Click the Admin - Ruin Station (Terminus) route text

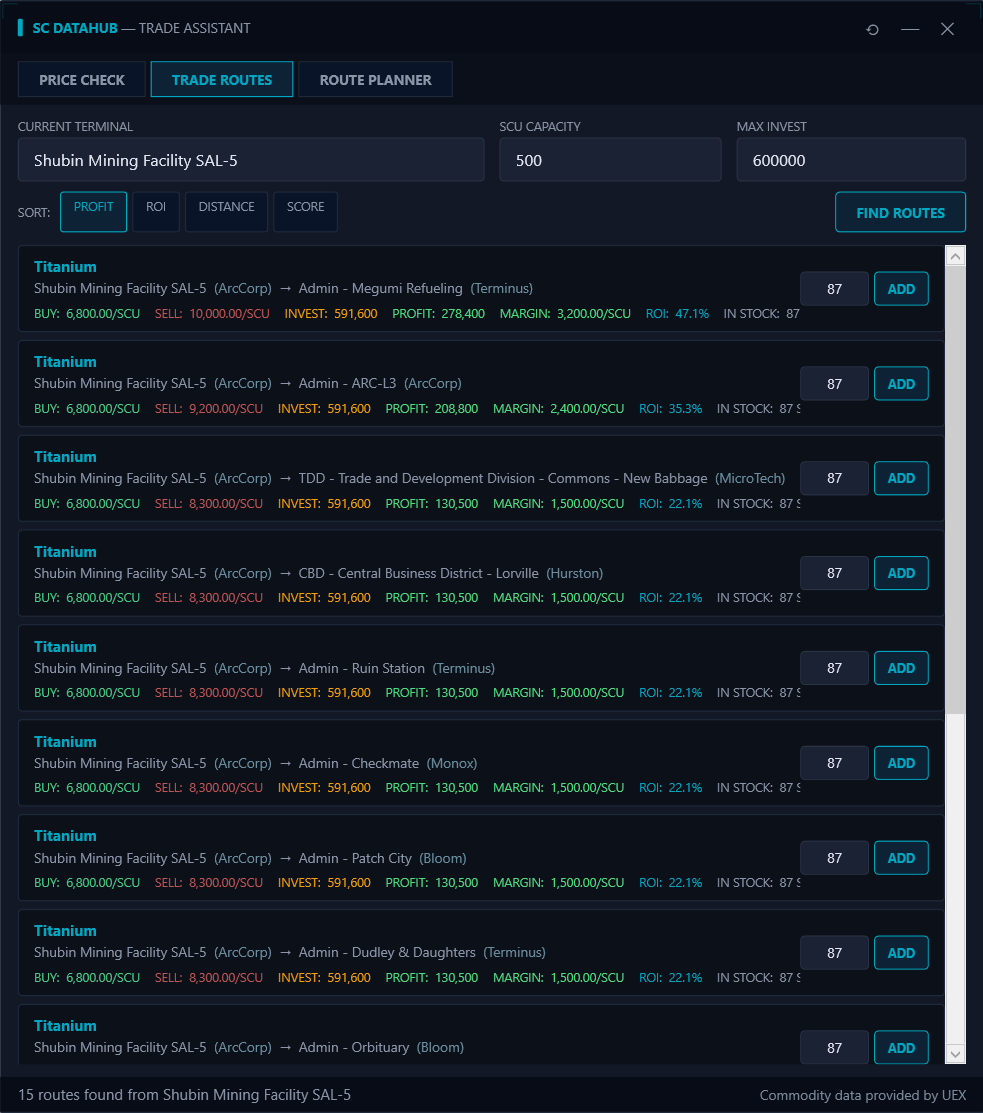point(397,669)
